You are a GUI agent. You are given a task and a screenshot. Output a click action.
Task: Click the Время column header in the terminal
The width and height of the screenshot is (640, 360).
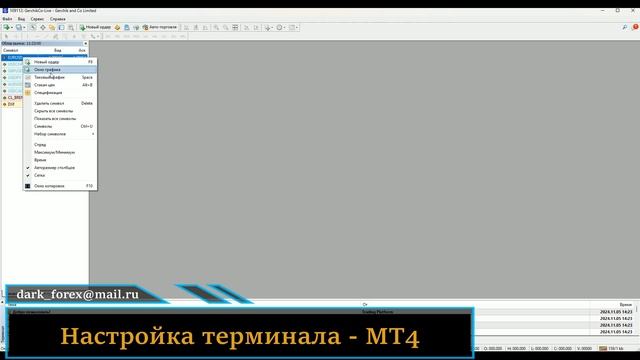point(625,304)
